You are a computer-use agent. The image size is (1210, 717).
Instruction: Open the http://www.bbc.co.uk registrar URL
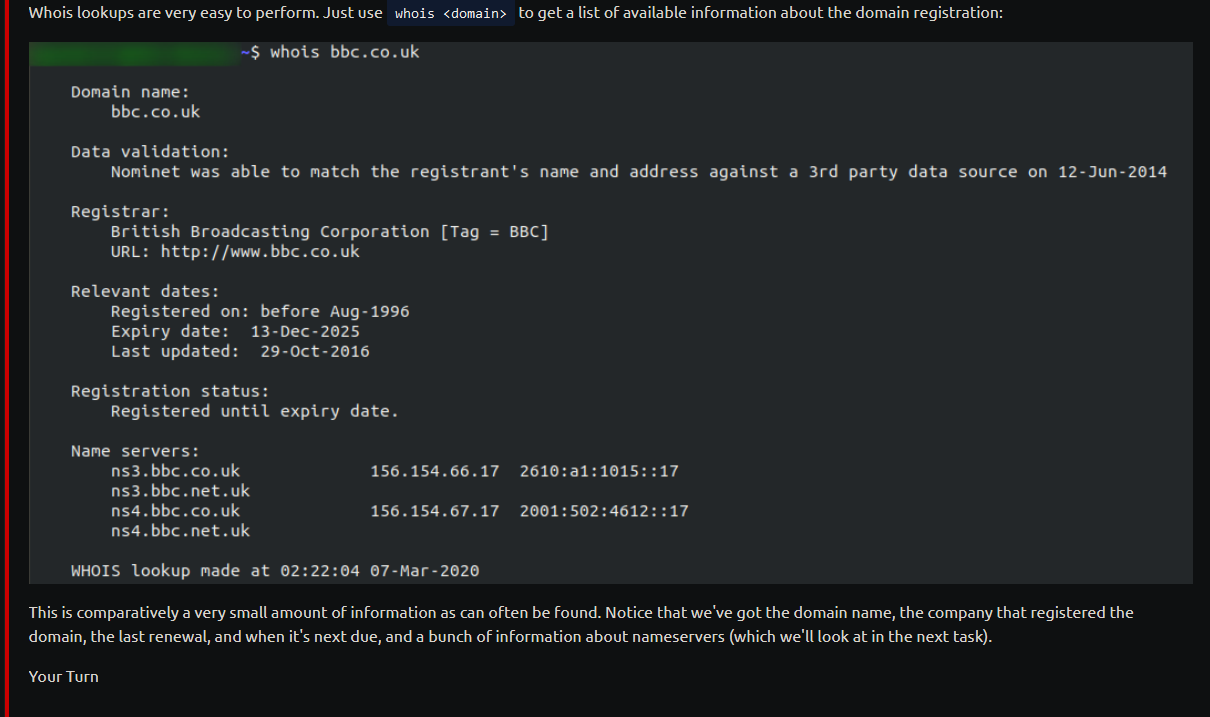pyautogui.click(x=260, y=251)
